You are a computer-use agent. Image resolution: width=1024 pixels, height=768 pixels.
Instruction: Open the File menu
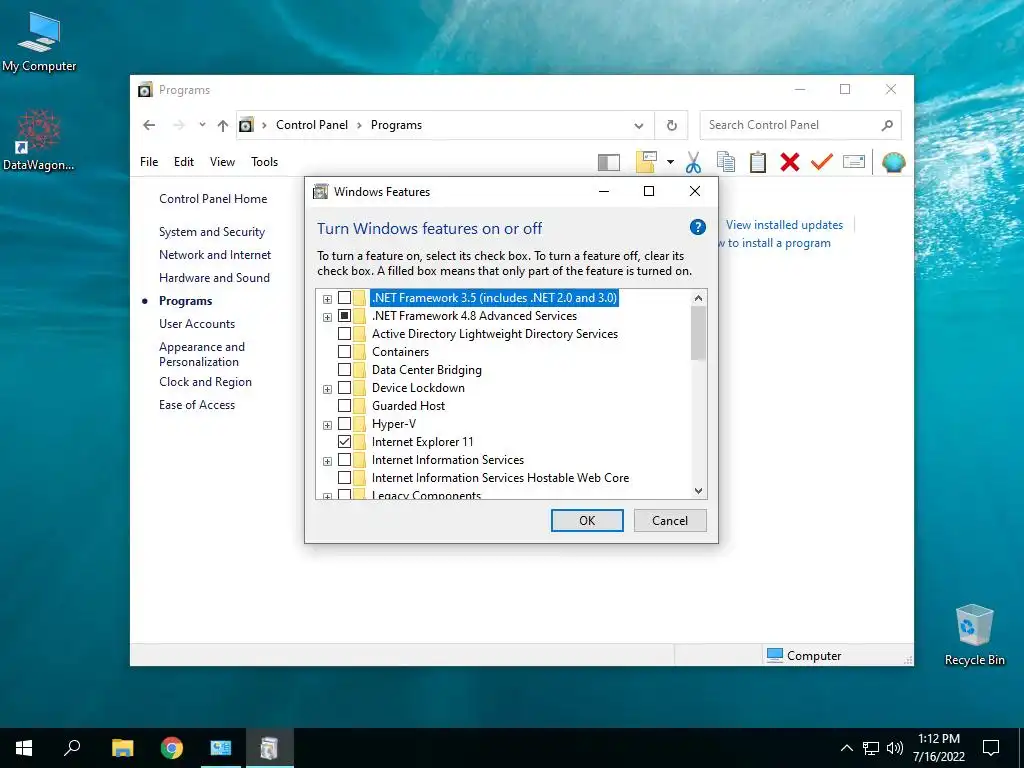point(149,162)
